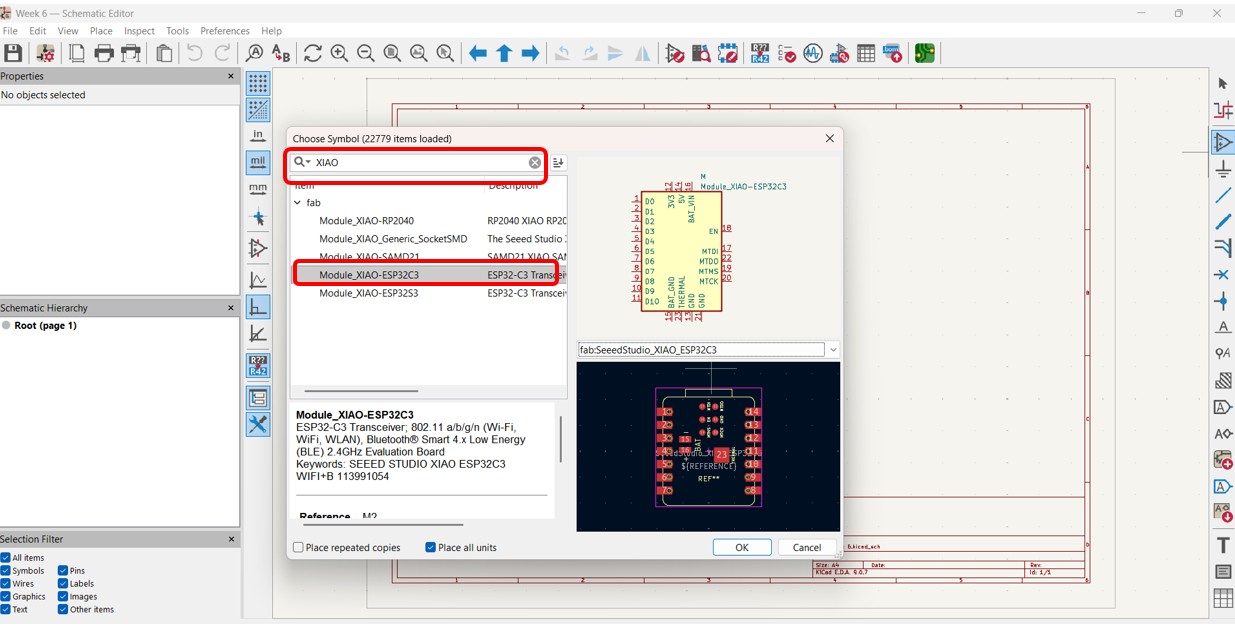Confirm symbol choice with OK button
This screenshot has width=1235, height=633.
[x=742, y=548]
